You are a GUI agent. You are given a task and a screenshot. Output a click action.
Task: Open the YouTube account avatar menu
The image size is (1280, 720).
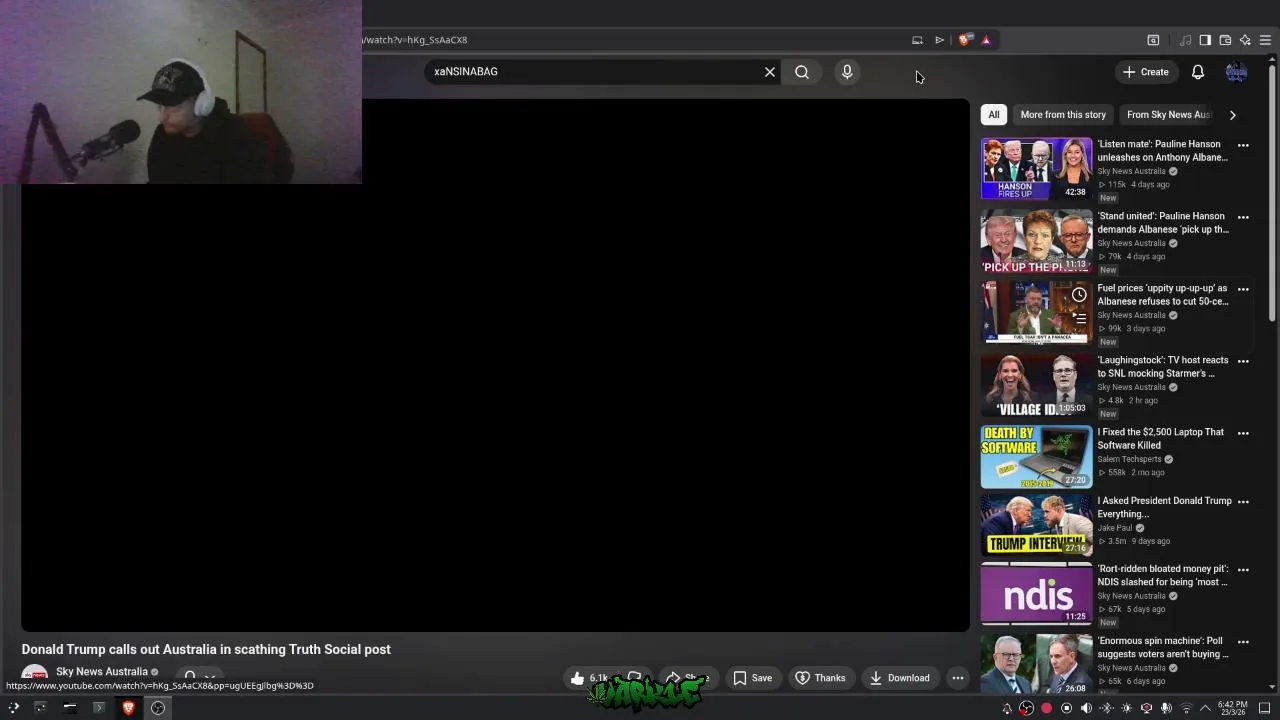[1236, 72]
